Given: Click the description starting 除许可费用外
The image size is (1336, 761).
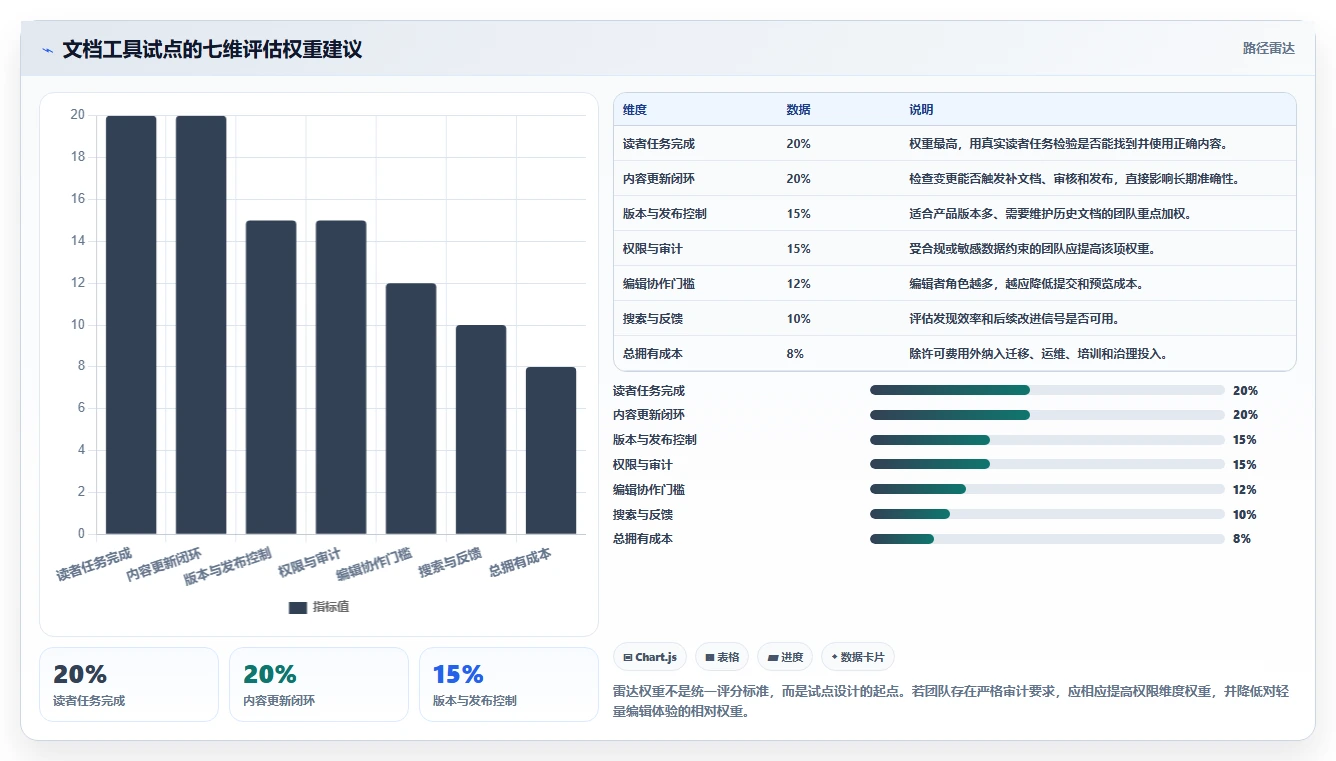Looking at the screenshot, I should [x=1038, y=354].
